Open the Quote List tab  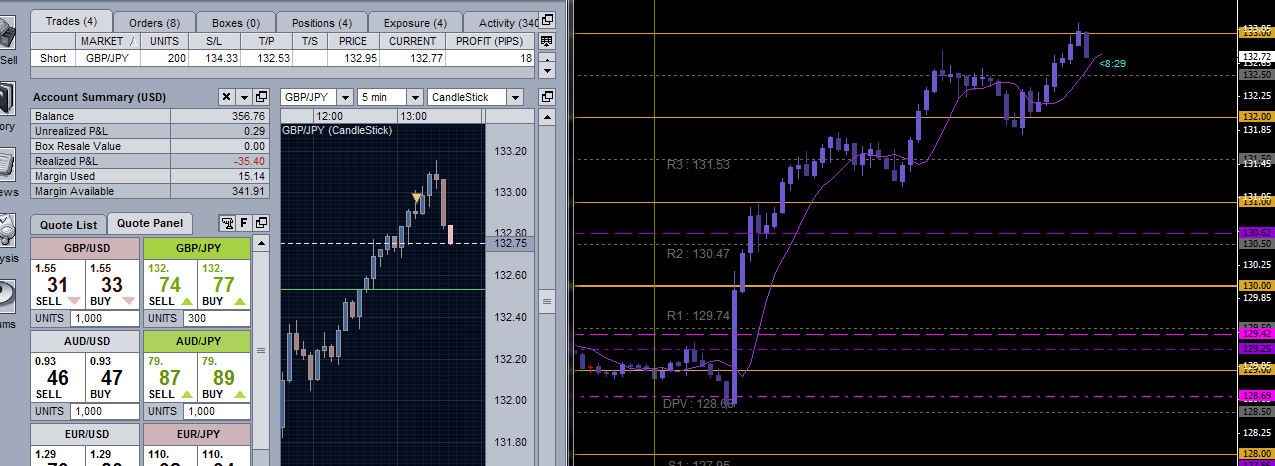69,225
